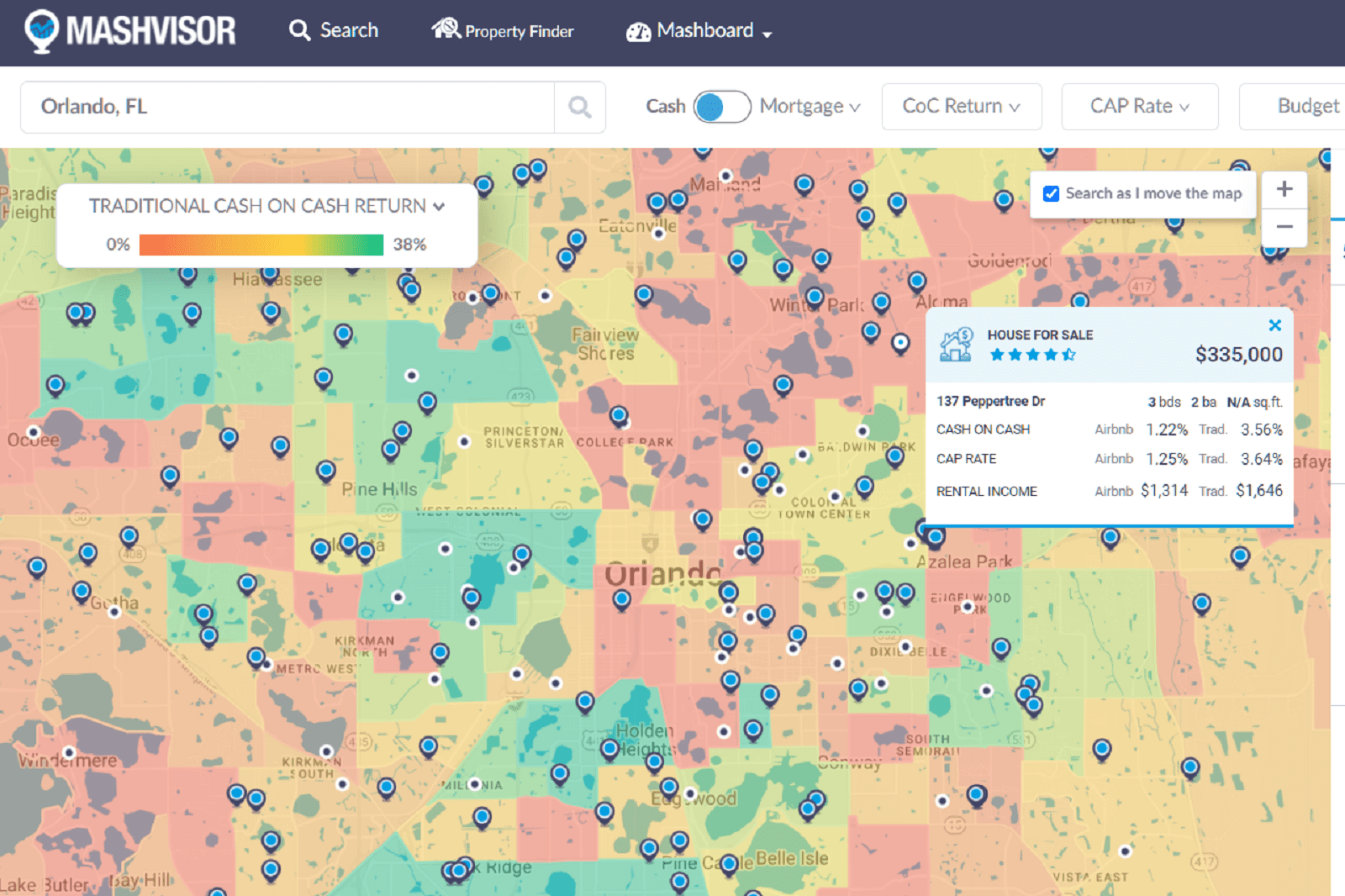Uncheck Search as I move the map
Viewport: 1345px width, 896px height.
[1051, 193]
